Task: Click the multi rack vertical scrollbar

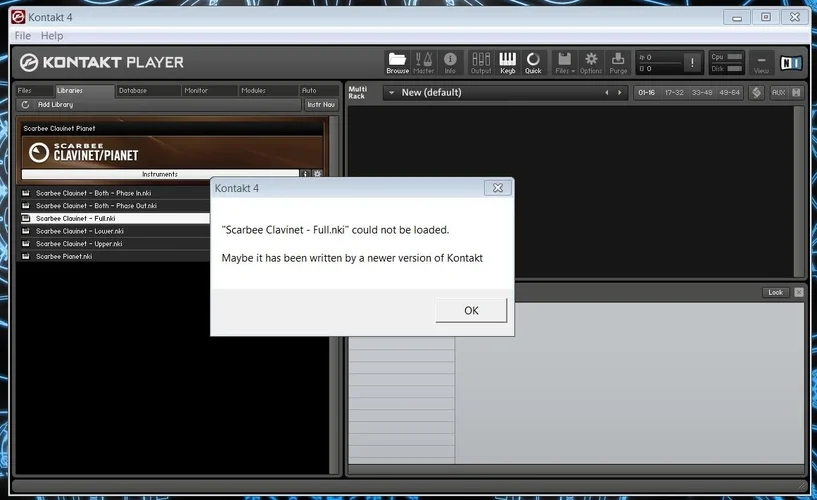Action: pyautogui.click(x=799, y=191)
